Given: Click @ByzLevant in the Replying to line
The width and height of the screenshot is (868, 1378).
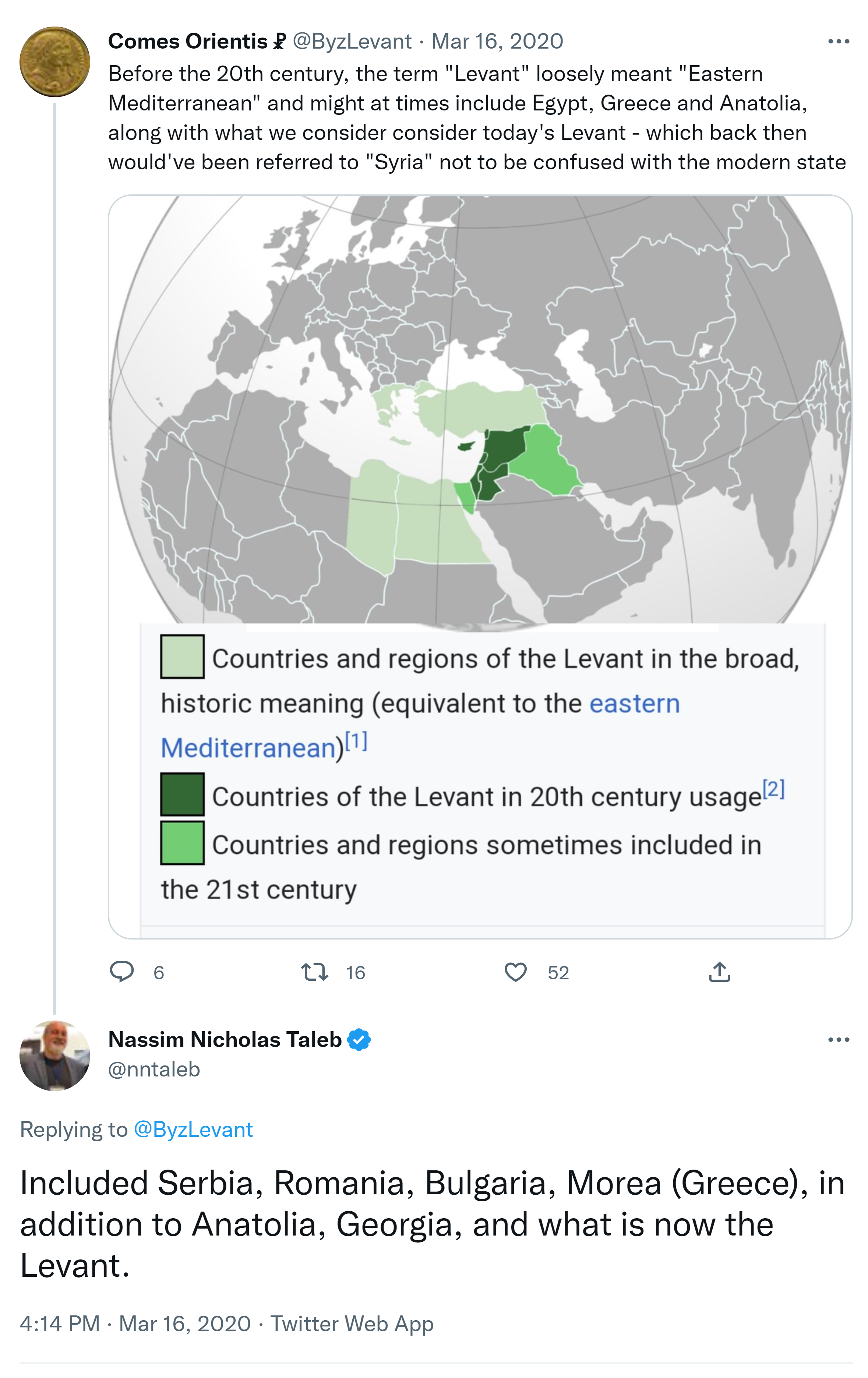Looking at the screenshot, I should [x=193, y=1129].
